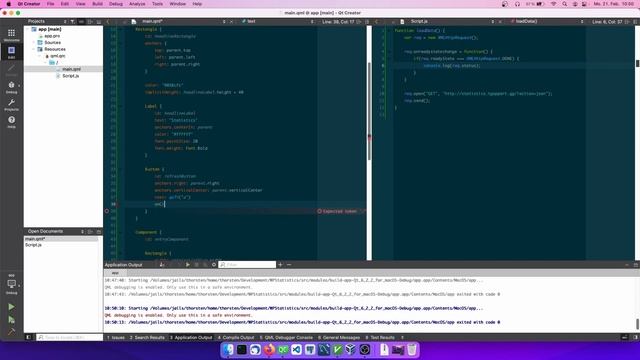Open Analyze menu in menu bar
640x360 pixels.
pos(137,4)
